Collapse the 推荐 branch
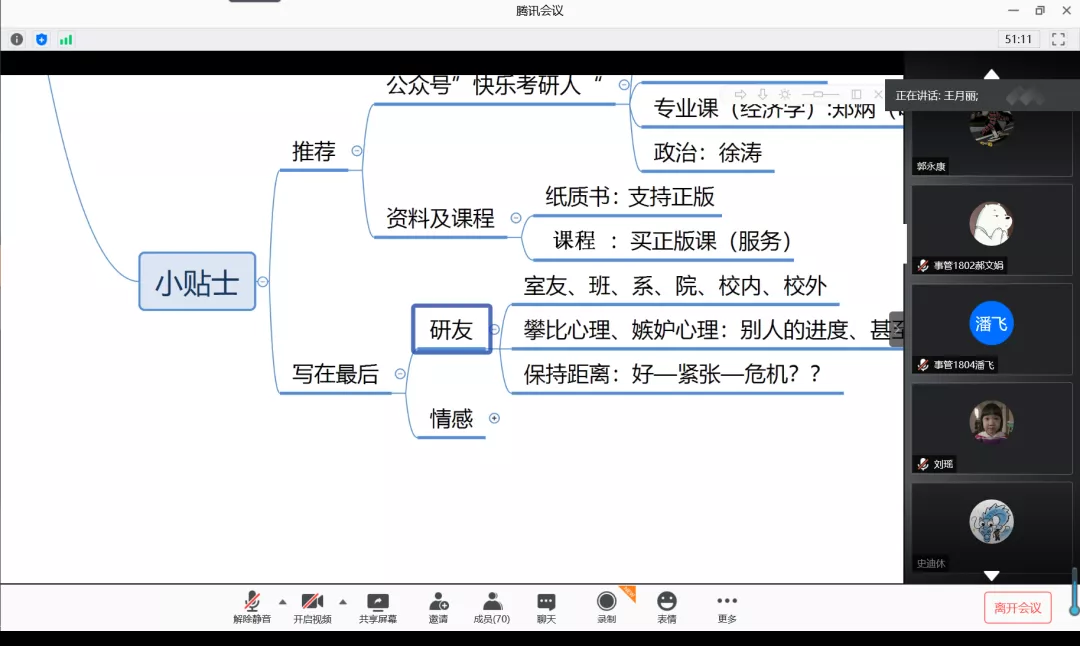 coord(357,151)
